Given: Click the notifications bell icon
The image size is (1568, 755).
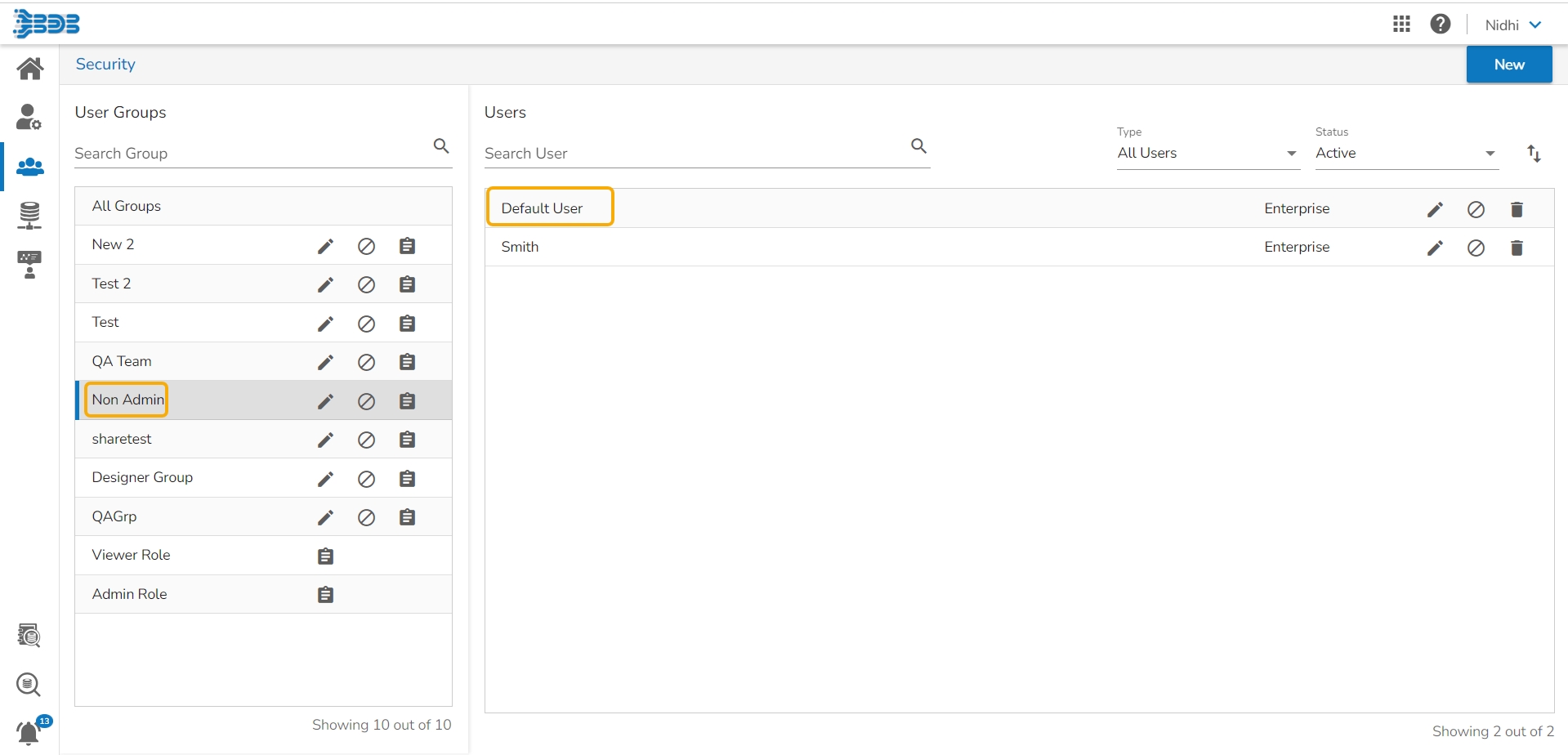Looking at the screenshot, I should pyautogui.click(x=29, y=732).
